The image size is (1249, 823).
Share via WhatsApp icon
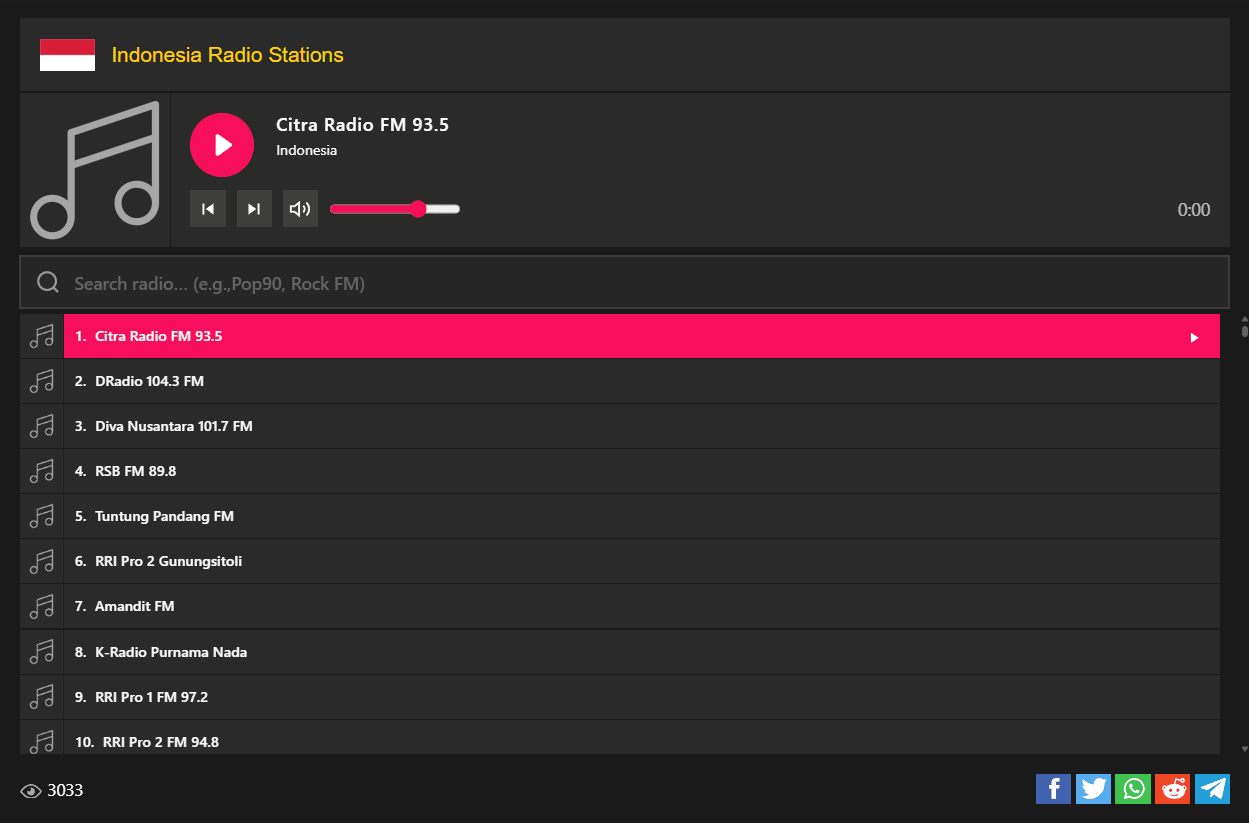pyautogui.click(x=1133, y=789)
